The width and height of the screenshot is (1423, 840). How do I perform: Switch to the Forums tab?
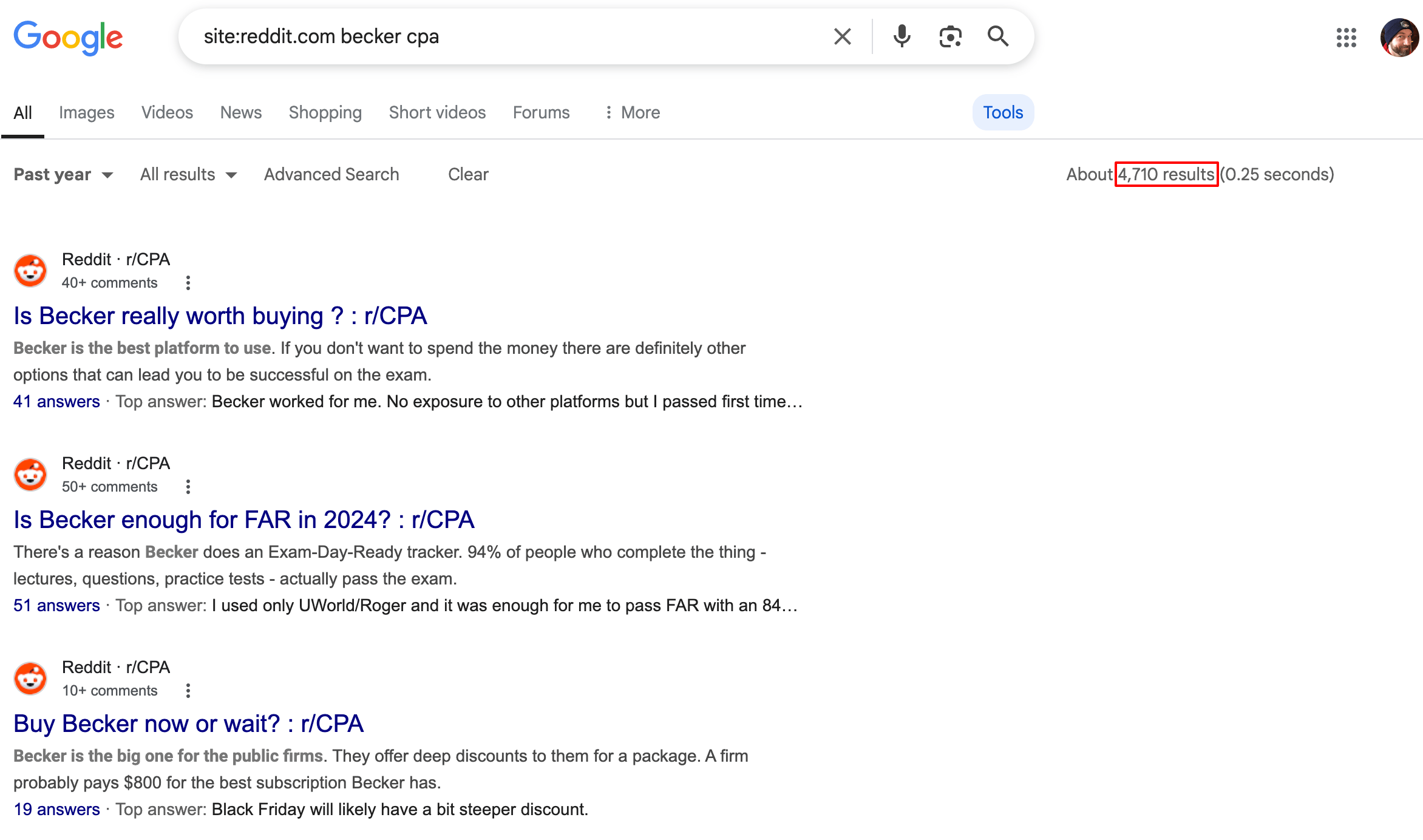542,113
